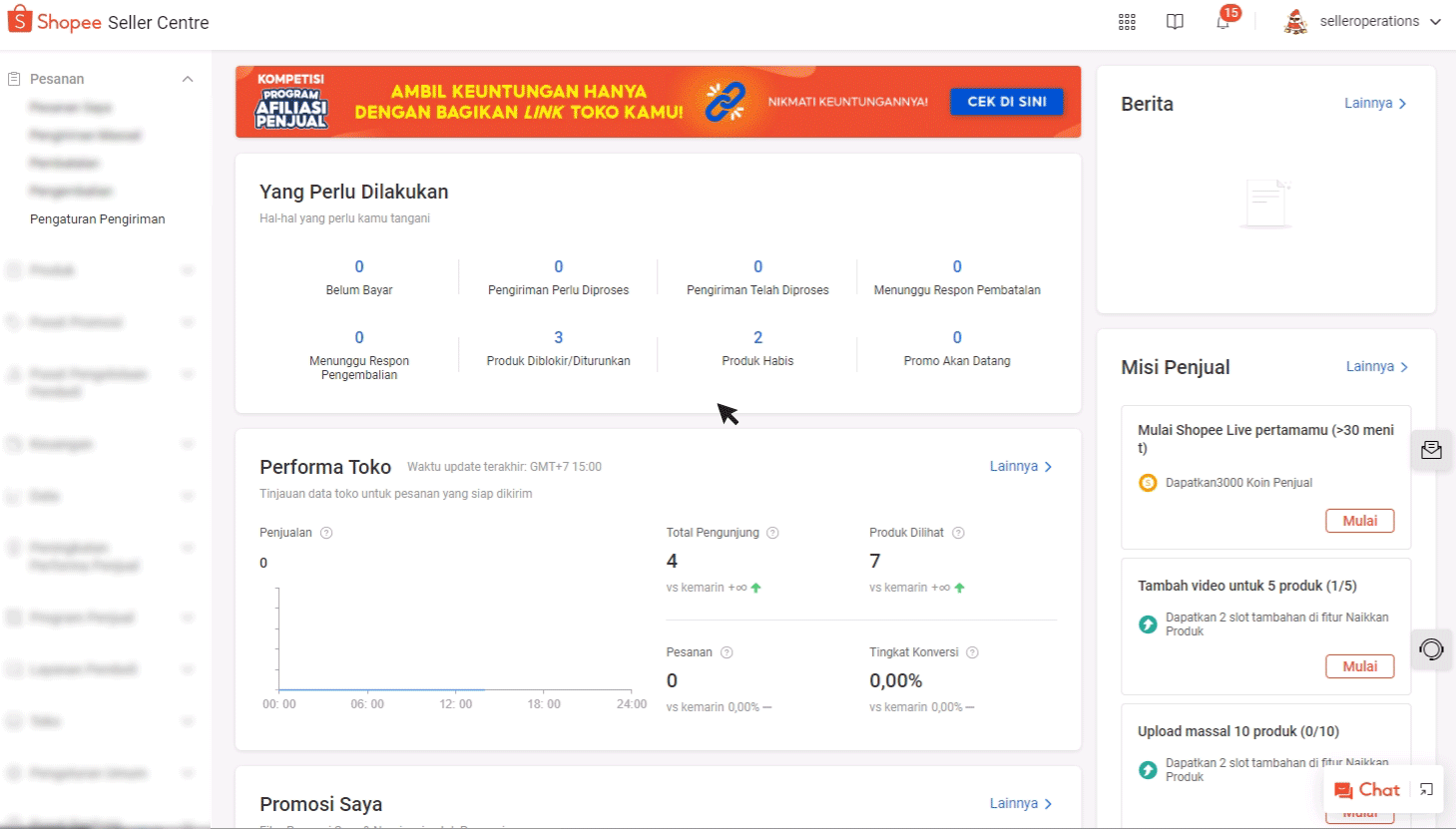Viewport: 1456px width, 829px height.
Task: Start the Shopee Live mission with Mulai
Action: click(x=1359, y=521)
